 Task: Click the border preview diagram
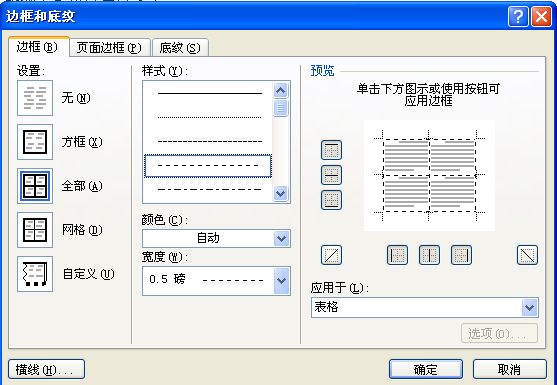pyautogui.click(x=429, y=175)
